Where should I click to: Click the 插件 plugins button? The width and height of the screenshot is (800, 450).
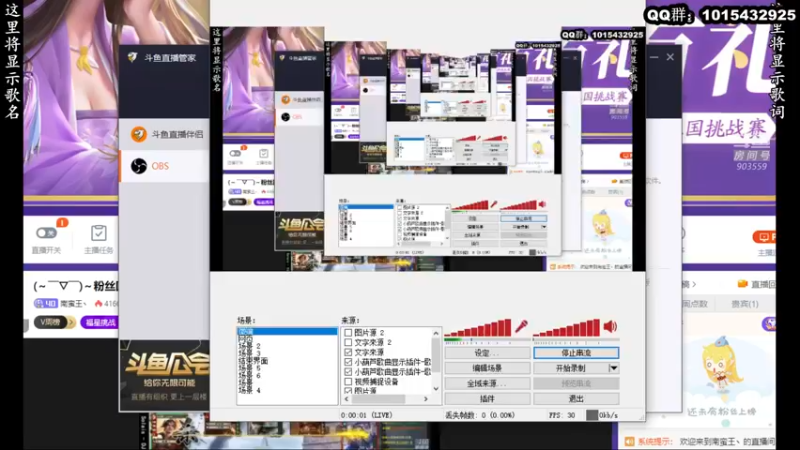click(x=487, y=398)
